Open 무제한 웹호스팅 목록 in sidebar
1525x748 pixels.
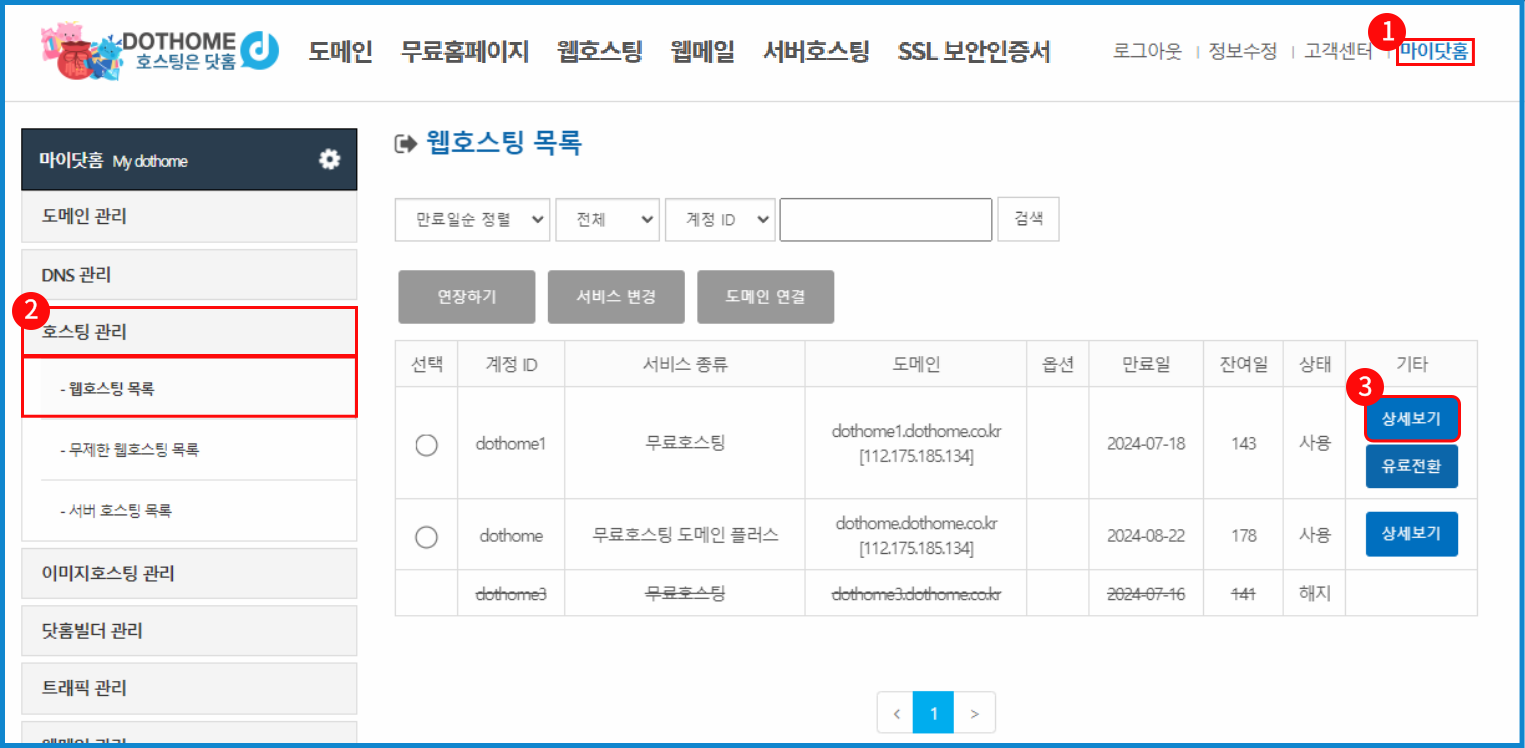pos(134,450)
